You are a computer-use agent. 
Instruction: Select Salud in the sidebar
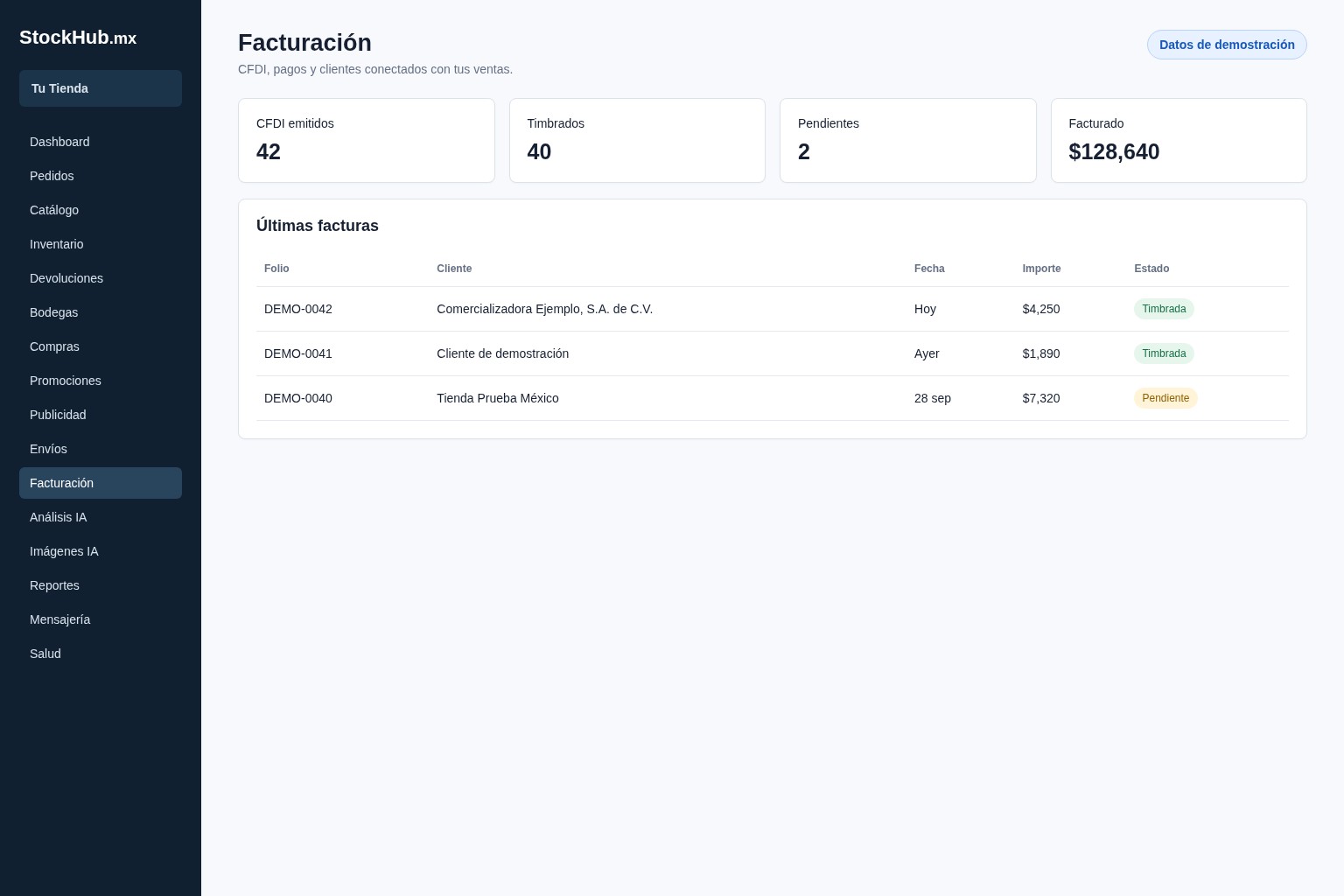point(101,654)
